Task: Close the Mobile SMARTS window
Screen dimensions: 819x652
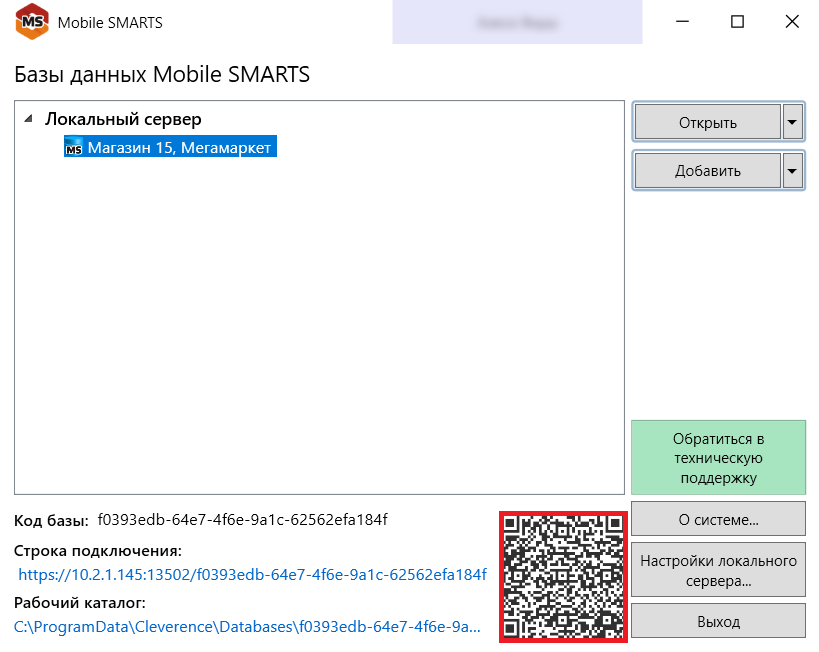Action: click(791, 22)
